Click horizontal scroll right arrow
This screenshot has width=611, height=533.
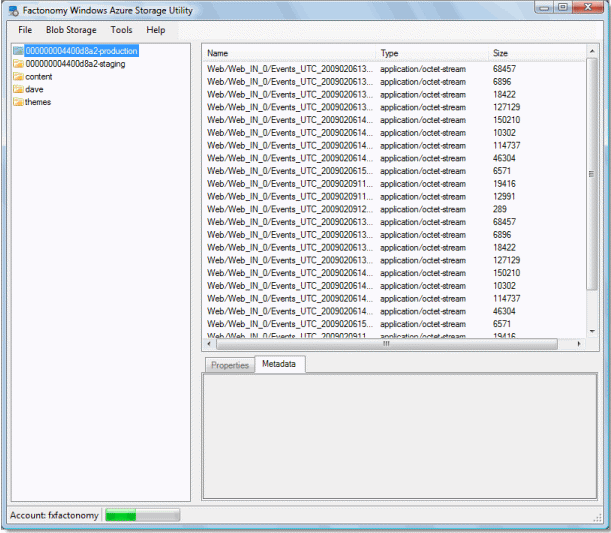pos(579,344)
